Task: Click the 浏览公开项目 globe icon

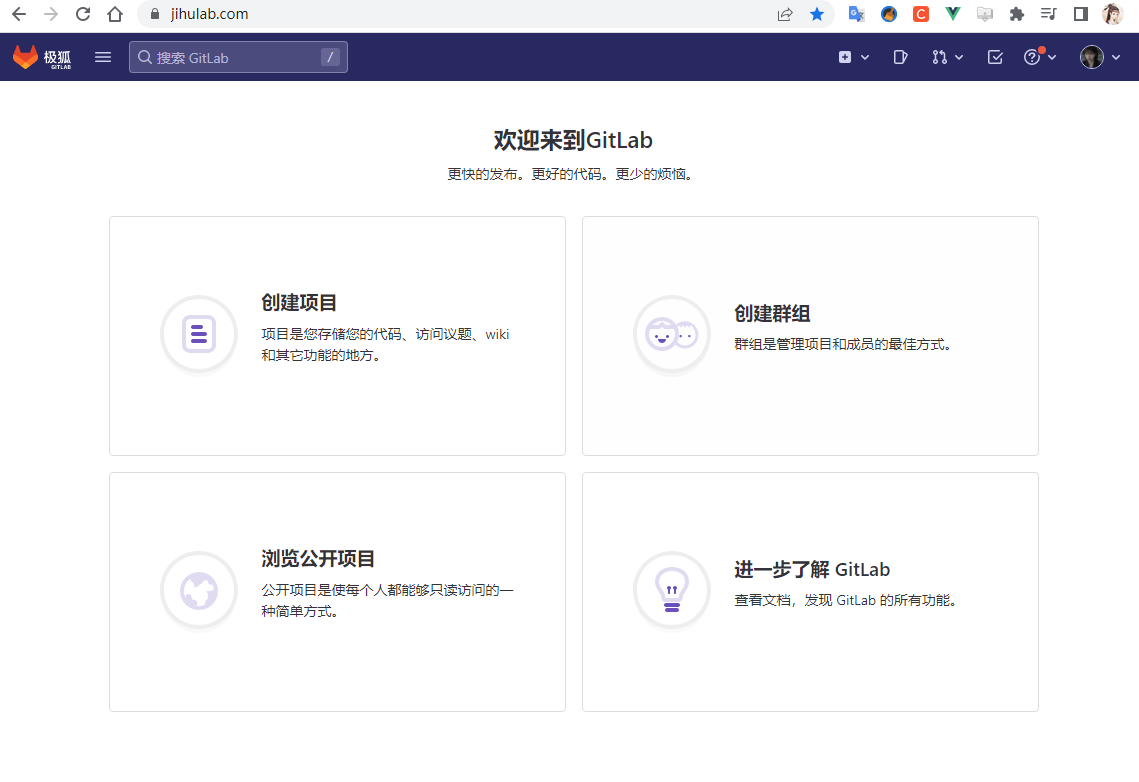Action: click(198, 590)
